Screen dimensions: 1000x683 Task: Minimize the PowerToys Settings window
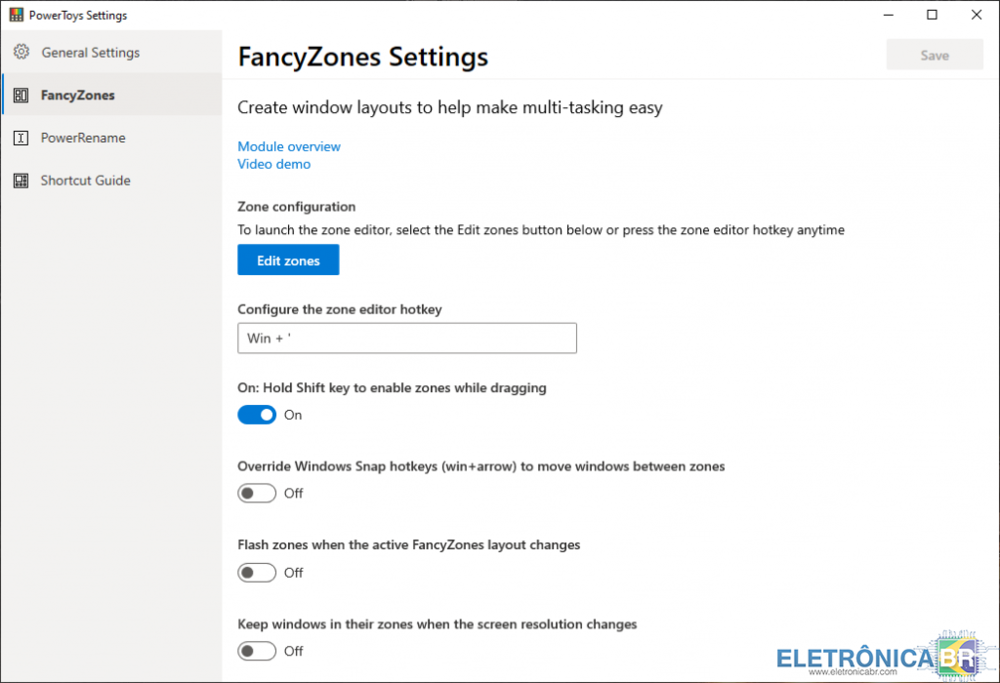pyautogui.click(x=887, y=15)
